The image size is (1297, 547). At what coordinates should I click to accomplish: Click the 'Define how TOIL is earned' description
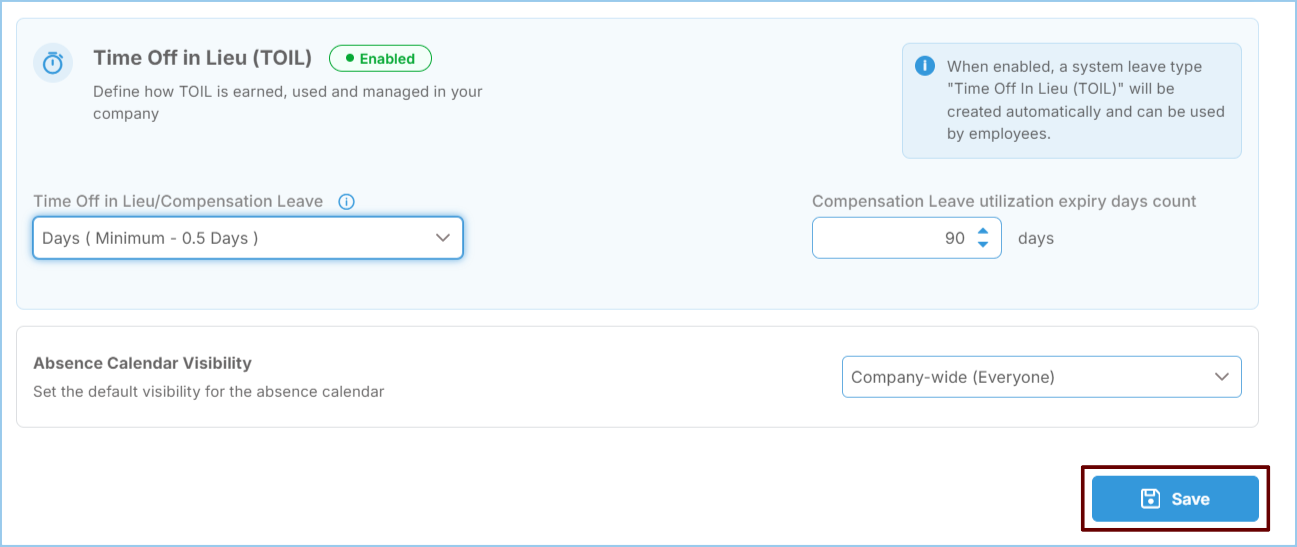click(288, 103)
